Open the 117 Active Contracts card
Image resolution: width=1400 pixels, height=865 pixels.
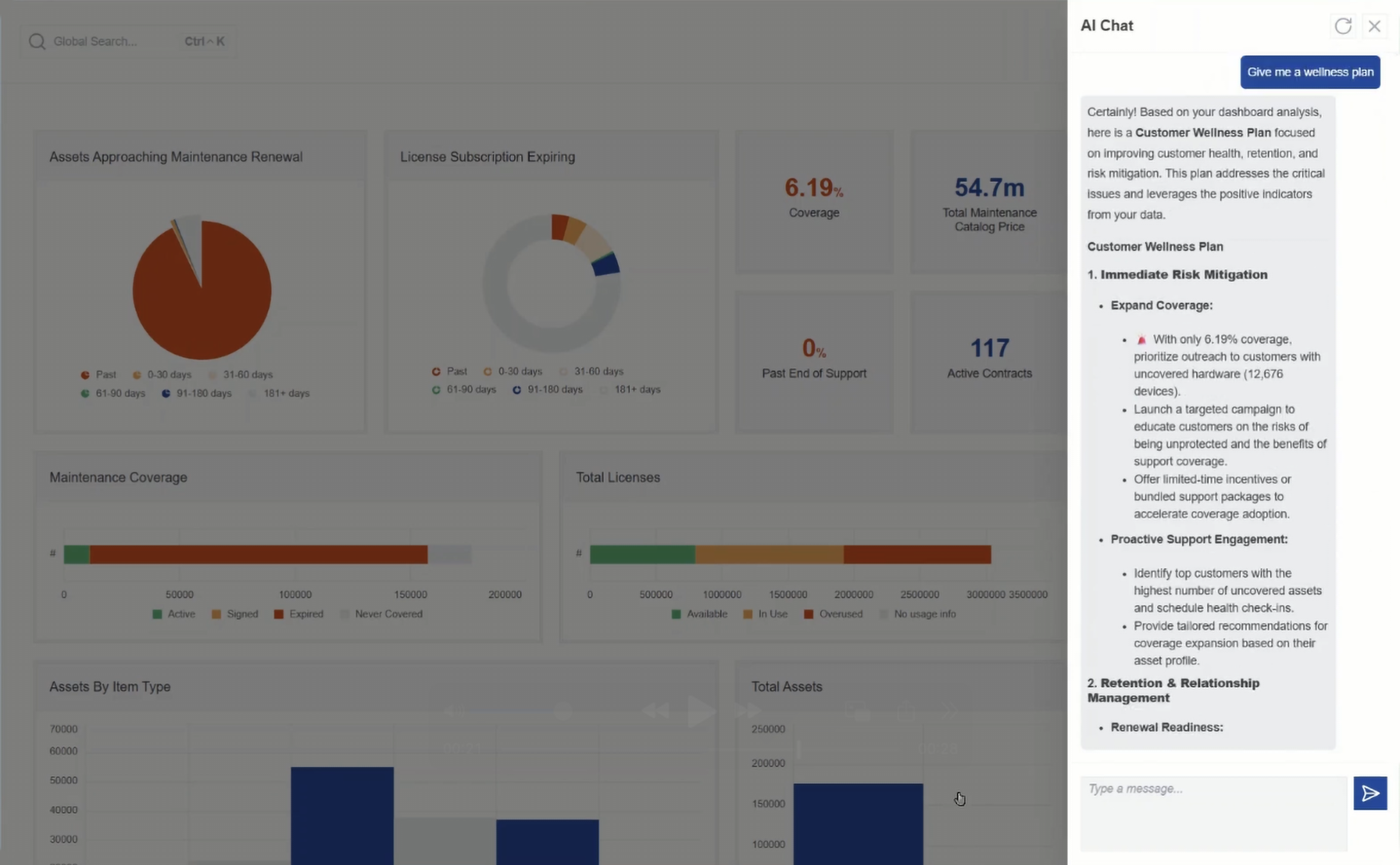coord(988,358)
